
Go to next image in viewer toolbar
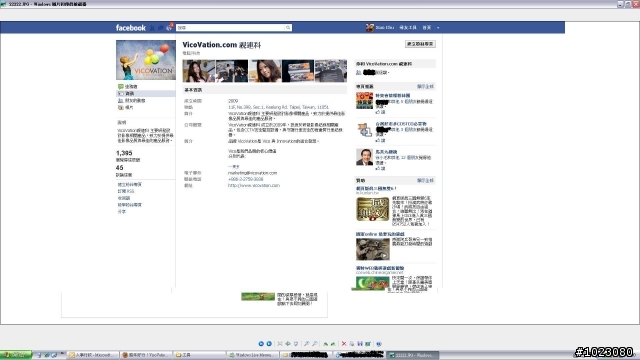tap(269, 344)
